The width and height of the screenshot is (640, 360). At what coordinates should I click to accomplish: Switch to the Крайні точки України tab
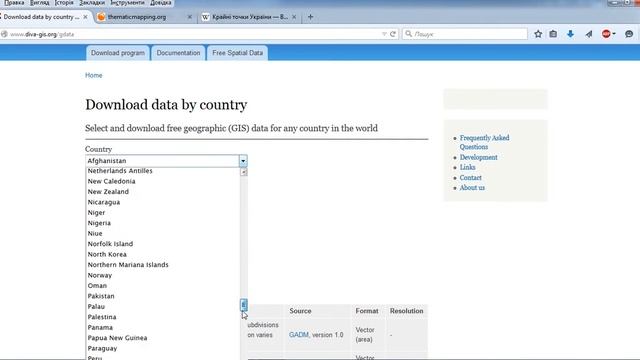(250, 17)
